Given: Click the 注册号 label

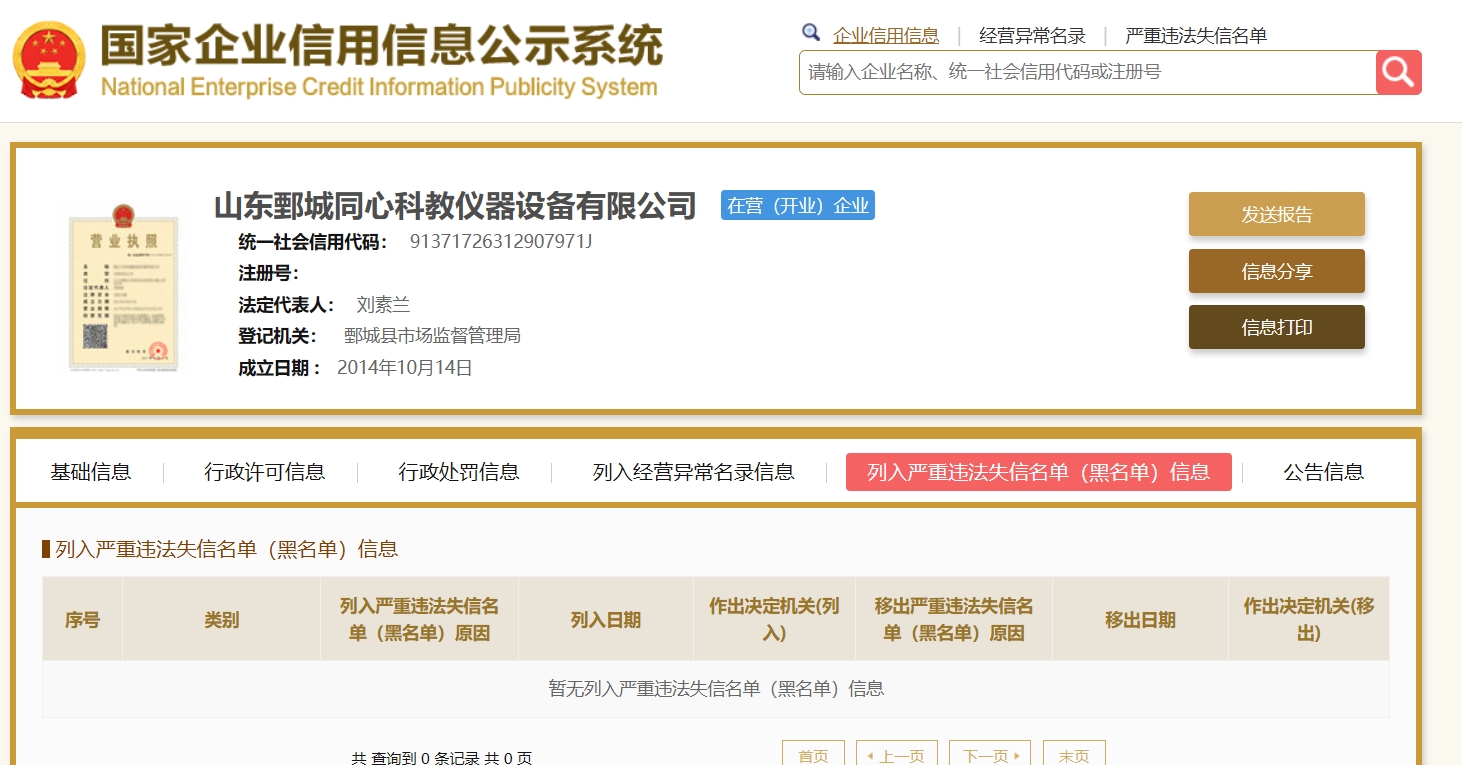Looking at the screenshot, I should click(268, 273).
